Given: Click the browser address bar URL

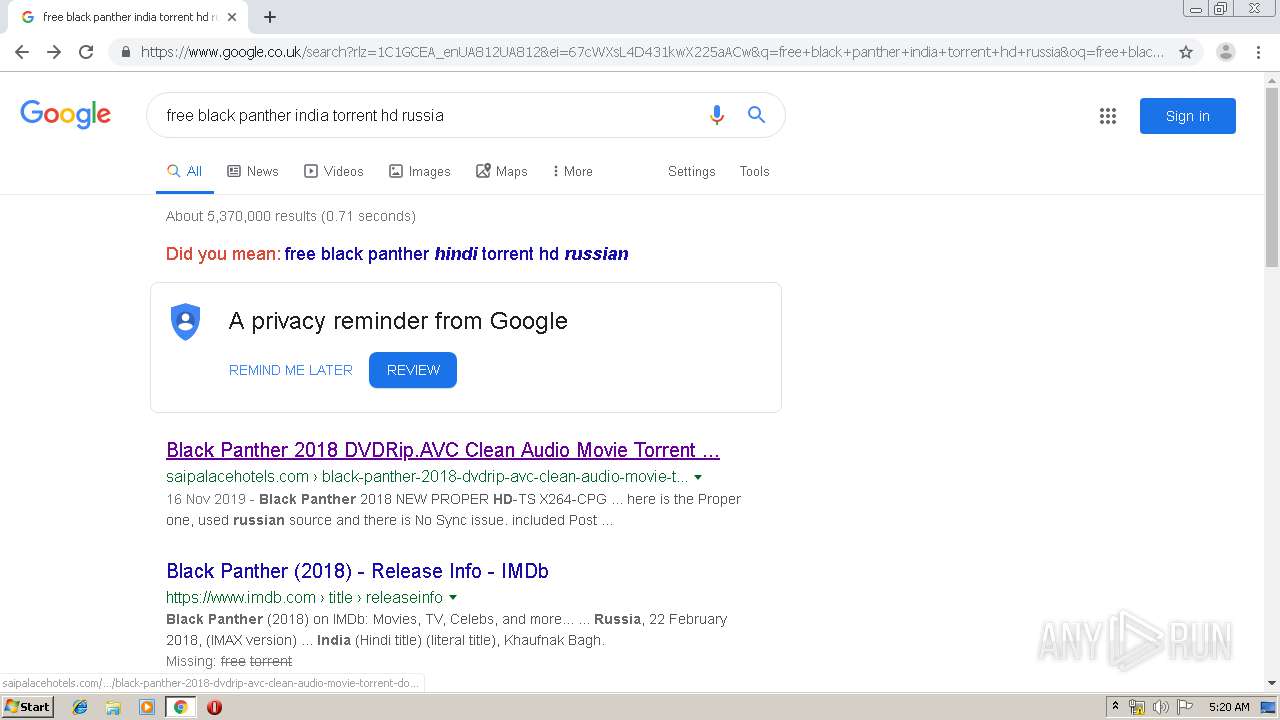Looking at the screenshot, I should [652, 52].
